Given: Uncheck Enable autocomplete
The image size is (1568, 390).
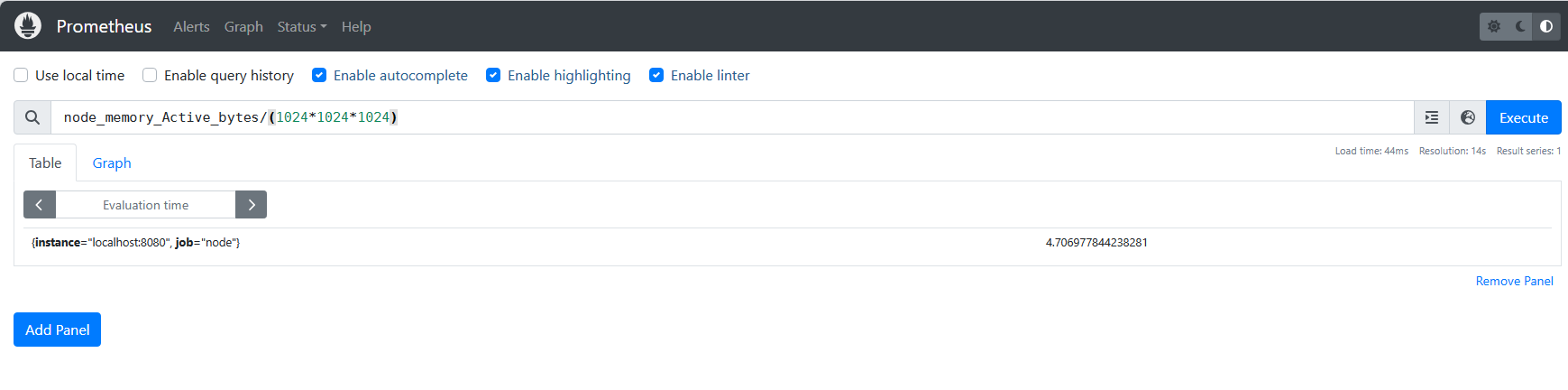Looking at the screenshot, I should pos(319,75).
